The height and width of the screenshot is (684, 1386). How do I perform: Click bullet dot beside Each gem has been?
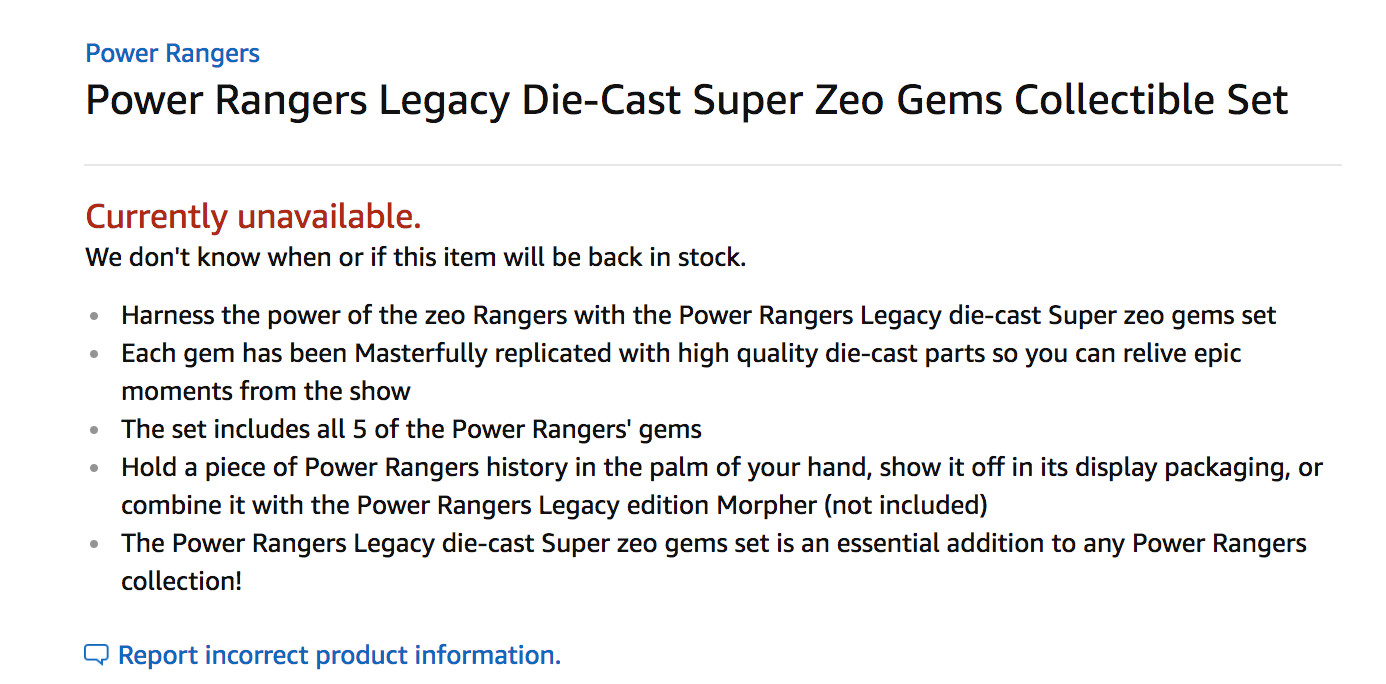coord(94,355)
